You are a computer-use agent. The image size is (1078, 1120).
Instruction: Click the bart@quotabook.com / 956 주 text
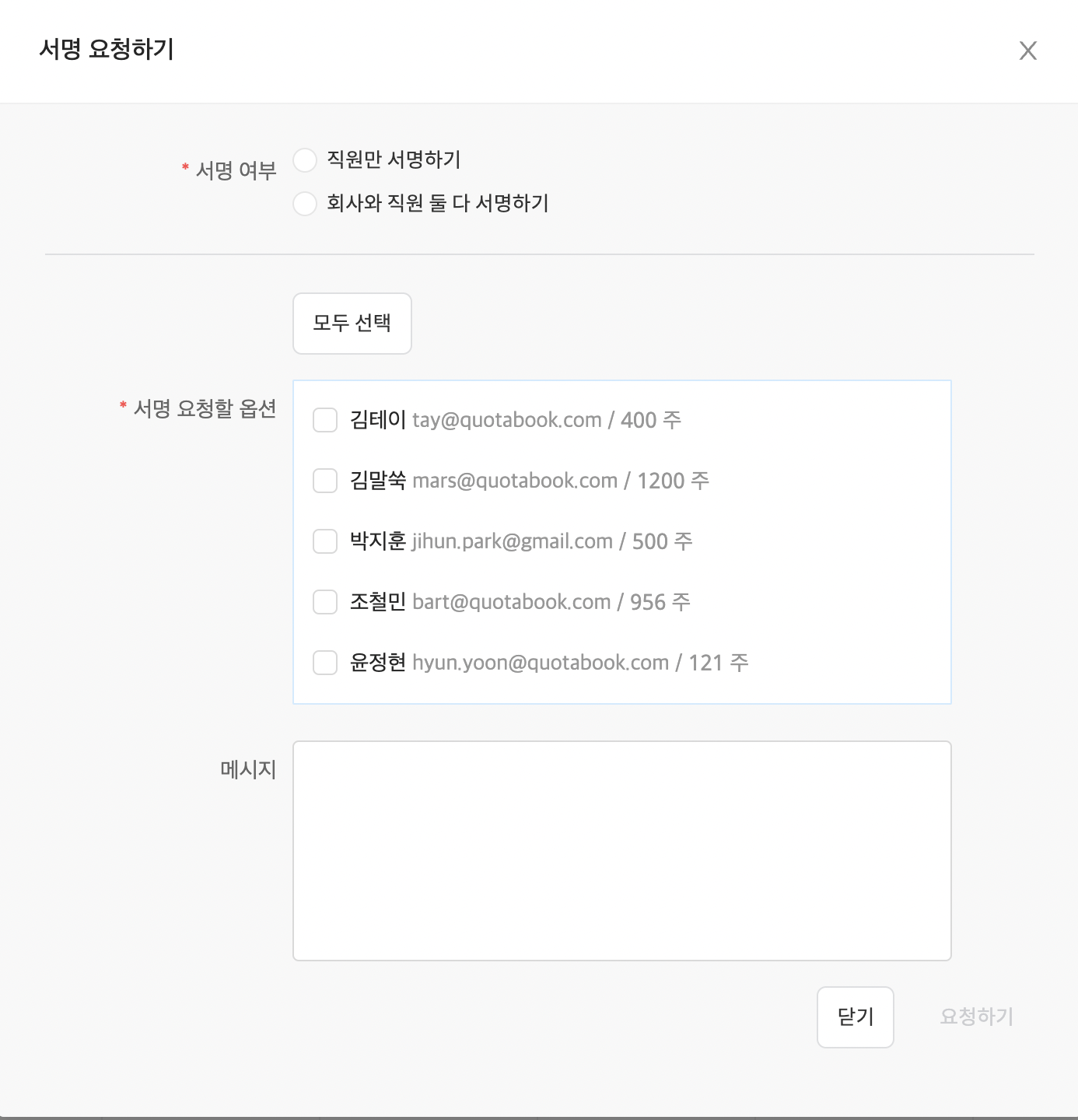coord(551,602)
